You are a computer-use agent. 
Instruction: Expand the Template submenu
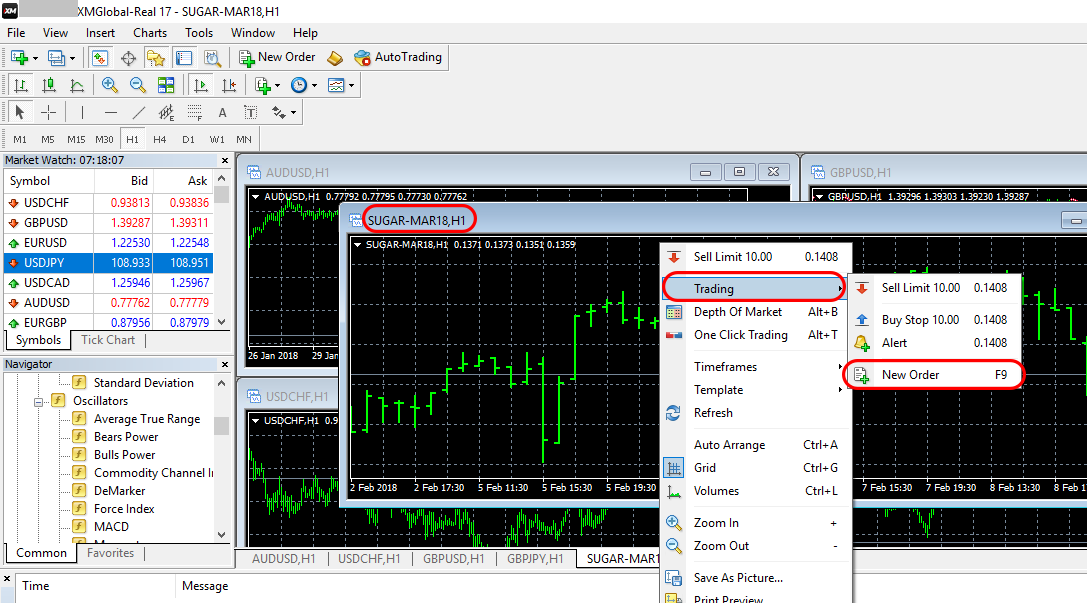pos(756,390)
